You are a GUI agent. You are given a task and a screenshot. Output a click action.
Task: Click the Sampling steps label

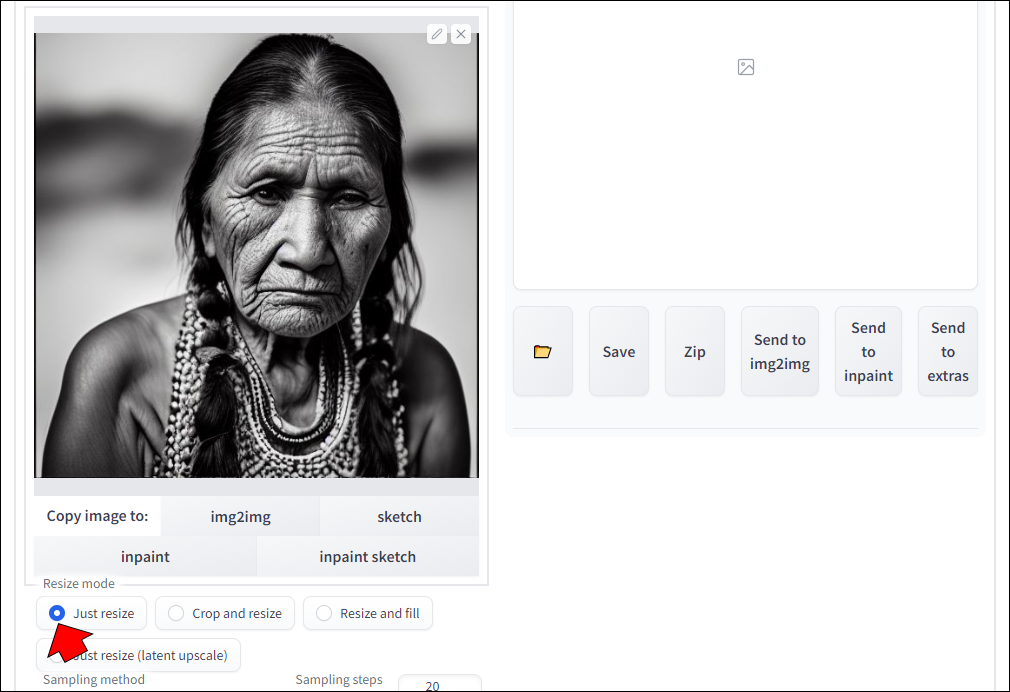click(339, 679)
